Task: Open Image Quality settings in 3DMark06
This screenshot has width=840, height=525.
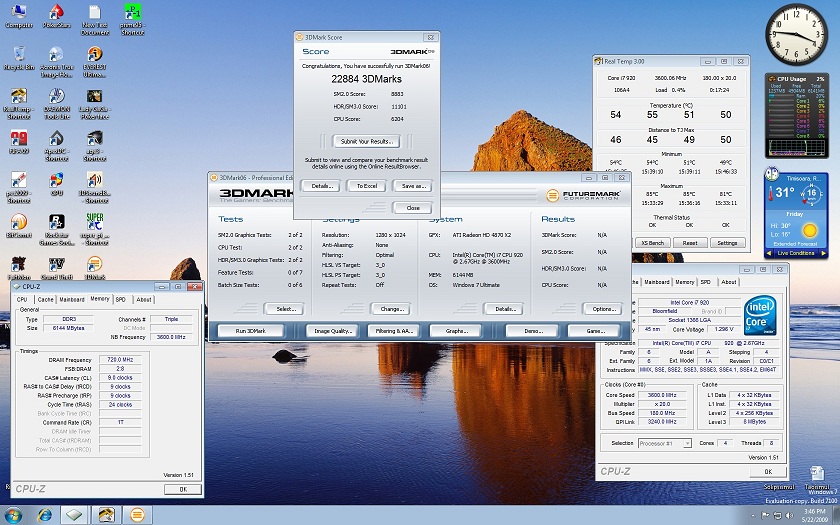Action: click(332, 331)
